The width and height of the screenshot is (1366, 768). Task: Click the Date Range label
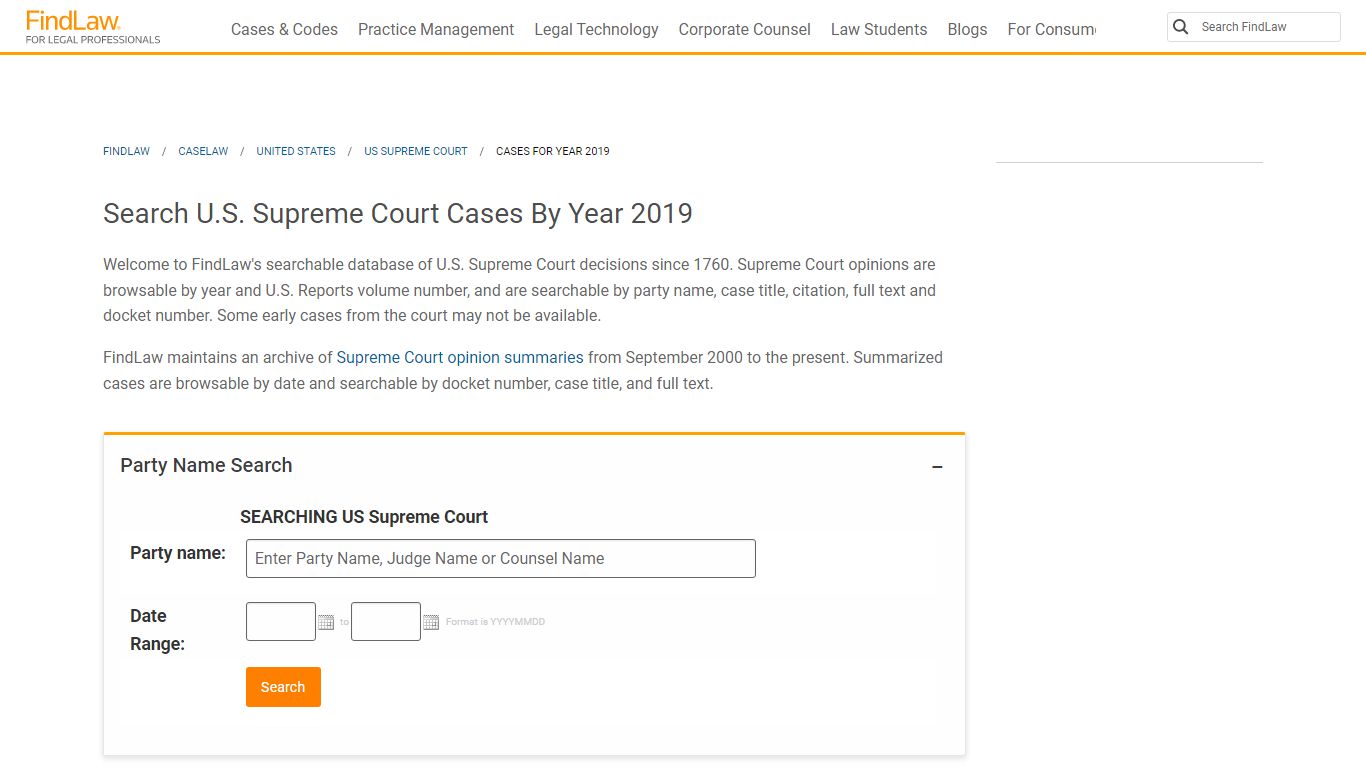coord(158,630)
